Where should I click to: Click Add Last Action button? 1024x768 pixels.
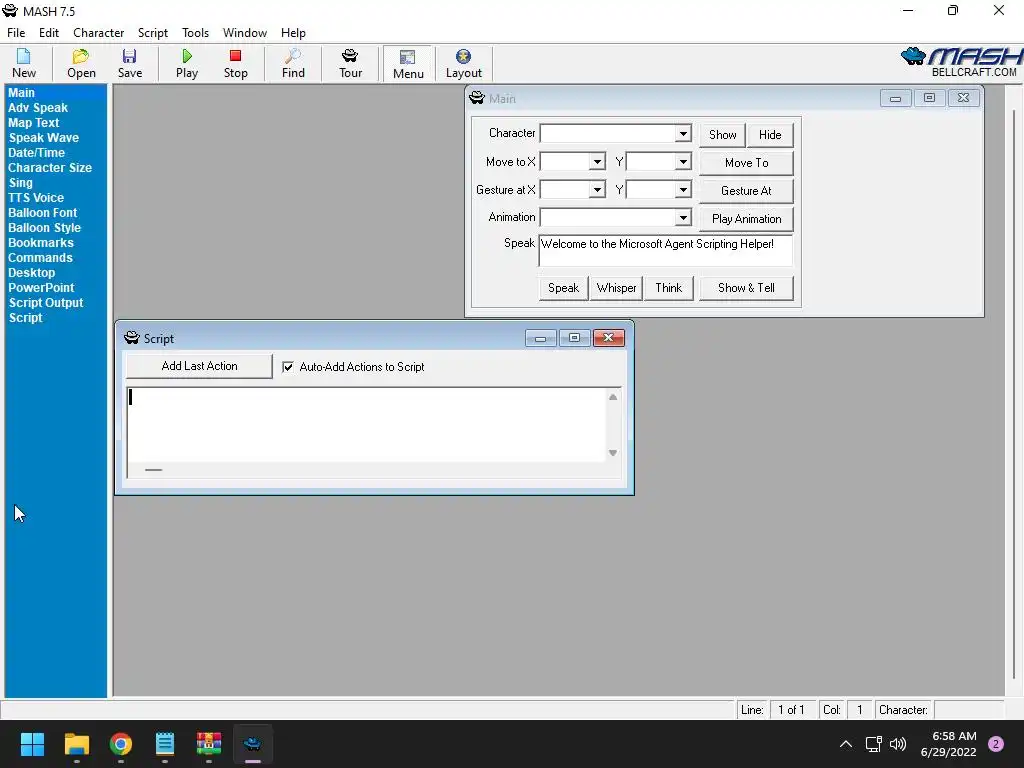coord(199,366)
